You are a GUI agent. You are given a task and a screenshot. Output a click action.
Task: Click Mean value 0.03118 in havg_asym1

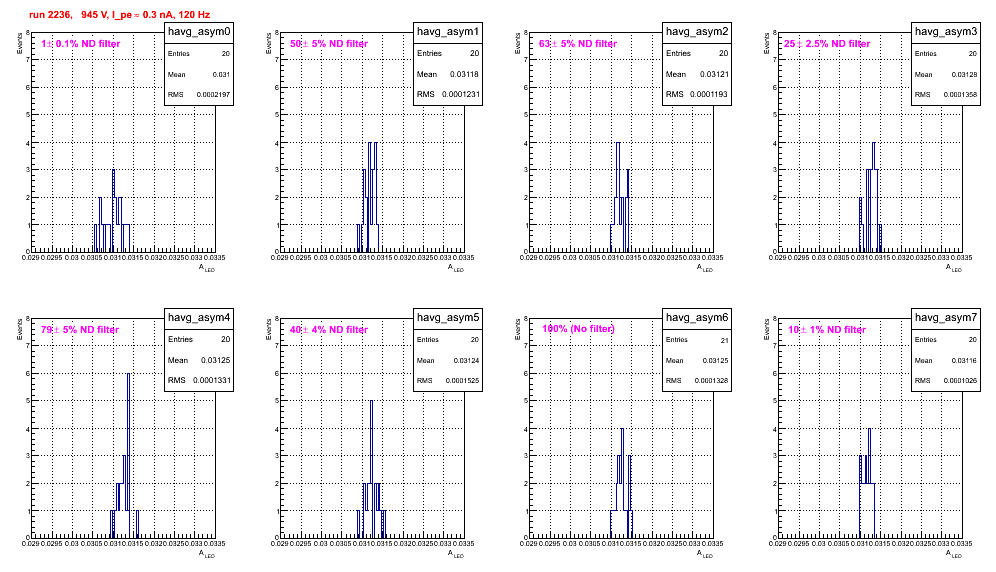[x=464, y=74]
